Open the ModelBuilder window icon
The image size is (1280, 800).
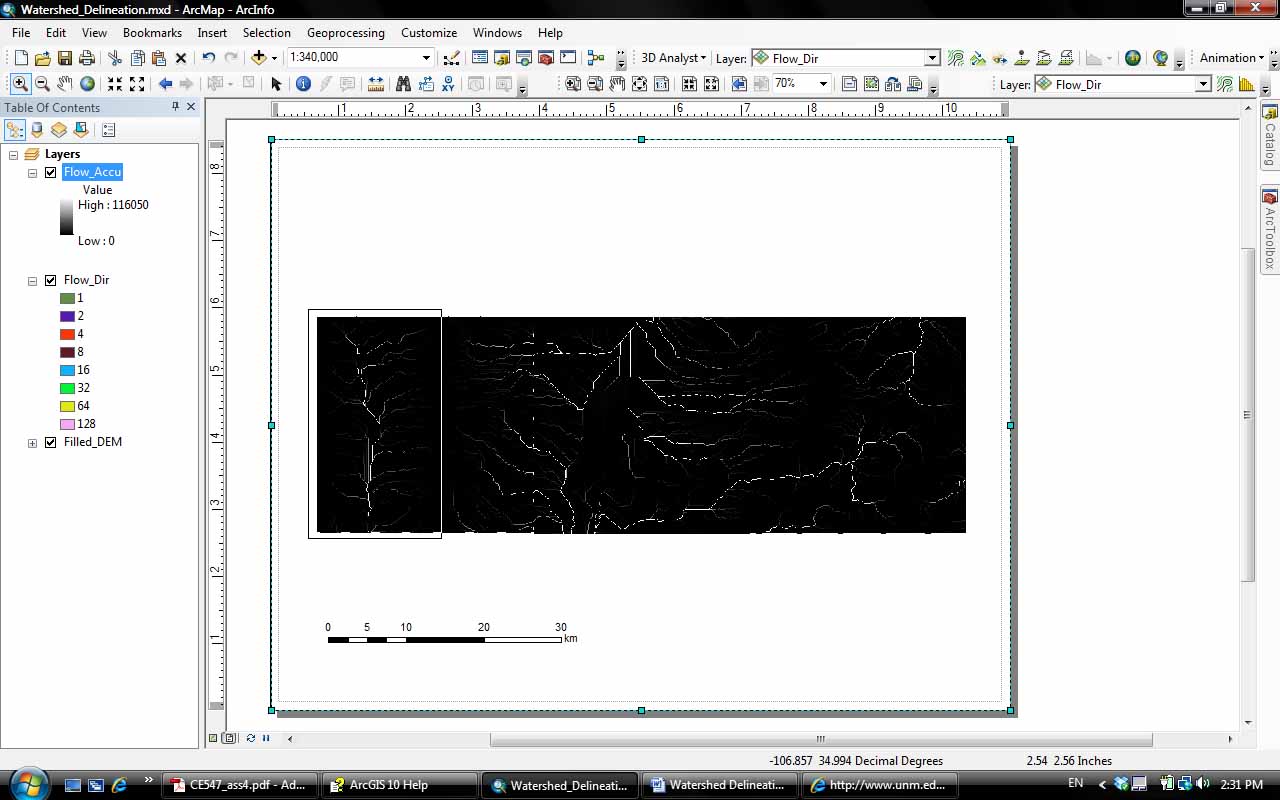(596, 58)
